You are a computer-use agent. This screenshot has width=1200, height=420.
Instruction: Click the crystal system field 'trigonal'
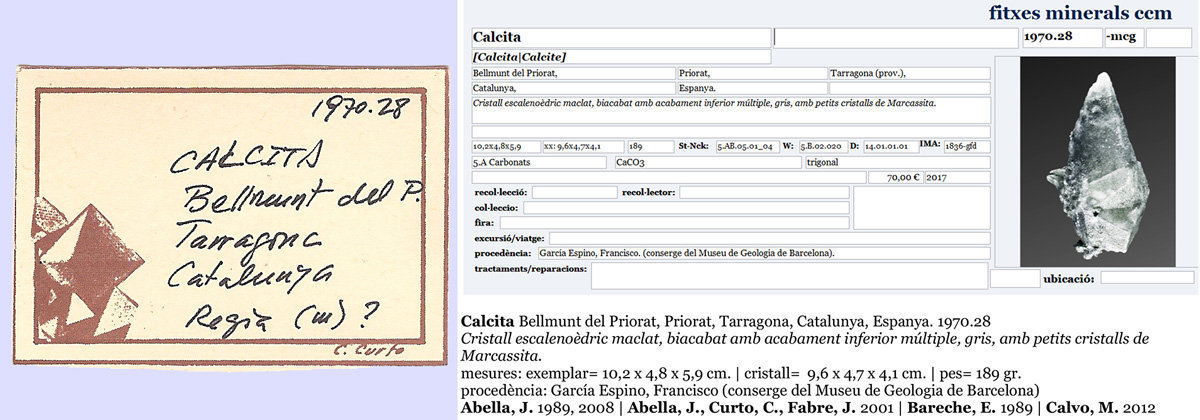click(x=897, y=162)
